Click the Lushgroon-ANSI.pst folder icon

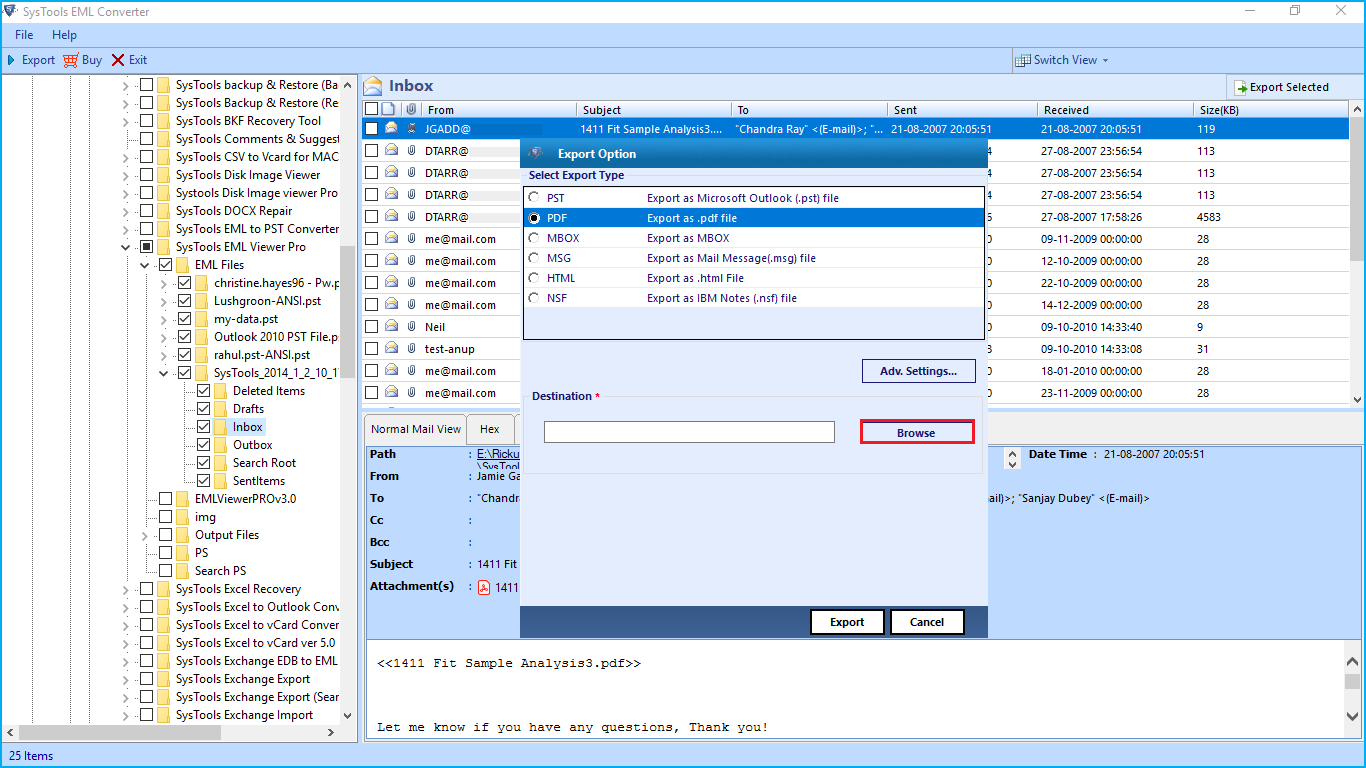point(201,301)
